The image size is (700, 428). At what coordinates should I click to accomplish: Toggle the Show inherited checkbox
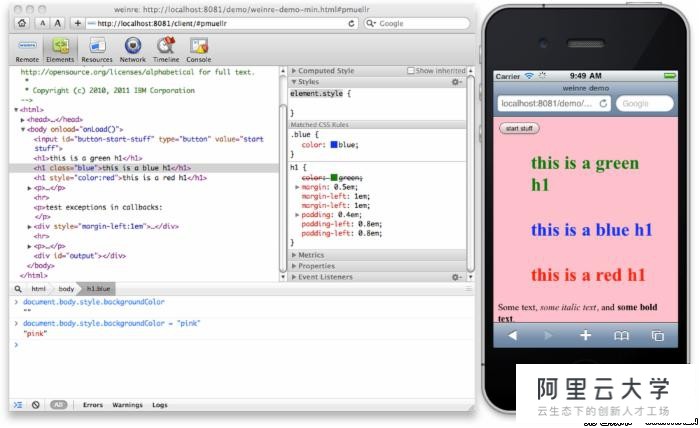point(410,71)
